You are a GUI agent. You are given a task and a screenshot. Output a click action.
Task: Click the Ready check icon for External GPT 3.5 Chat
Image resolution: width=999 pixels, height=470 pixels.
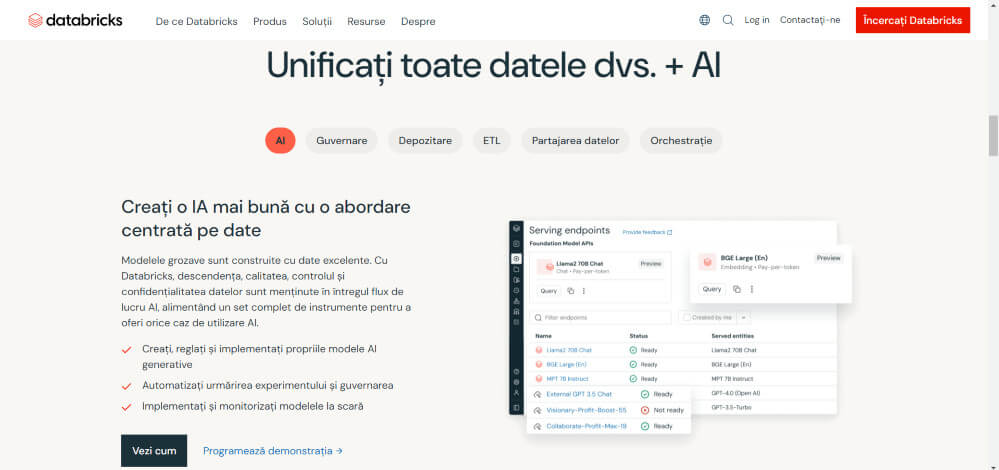645,394
